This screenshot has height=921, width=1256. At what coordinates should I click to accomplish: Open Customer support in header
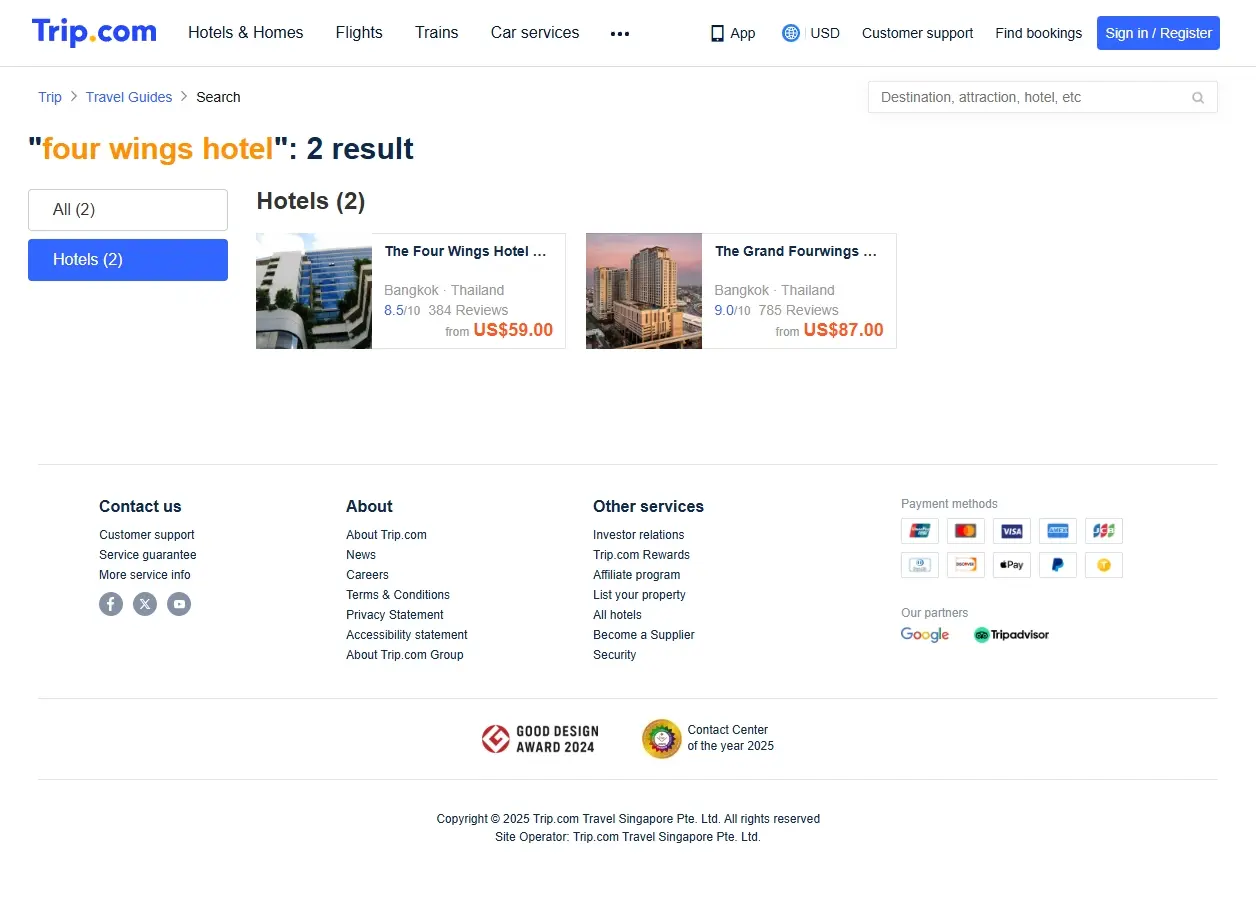tap(917, 33)
